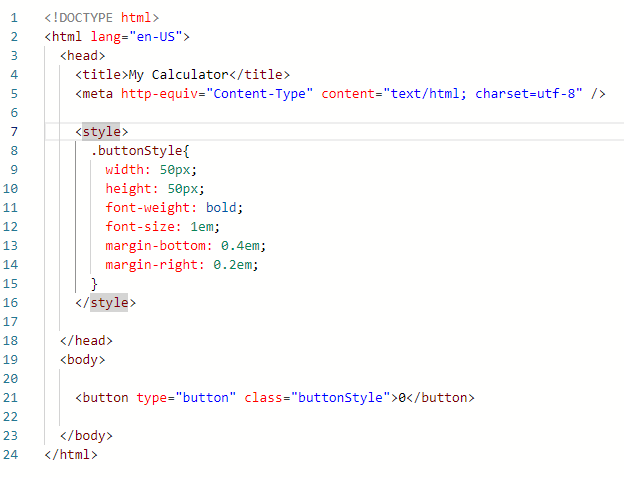Click the highlighted closing style tag name
The height and width of the screenshot is (478, 624).
pyautogui.click(x=110, y=302)
